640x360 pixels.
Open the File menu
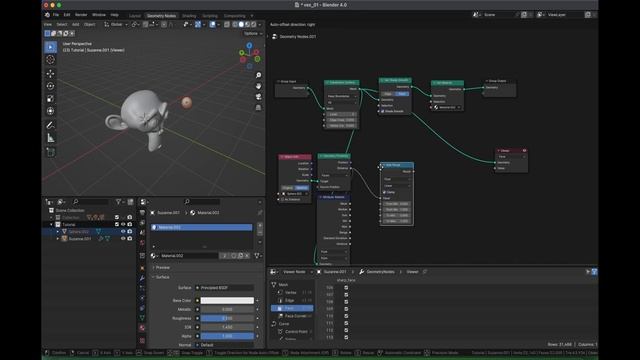click(56, 15)
